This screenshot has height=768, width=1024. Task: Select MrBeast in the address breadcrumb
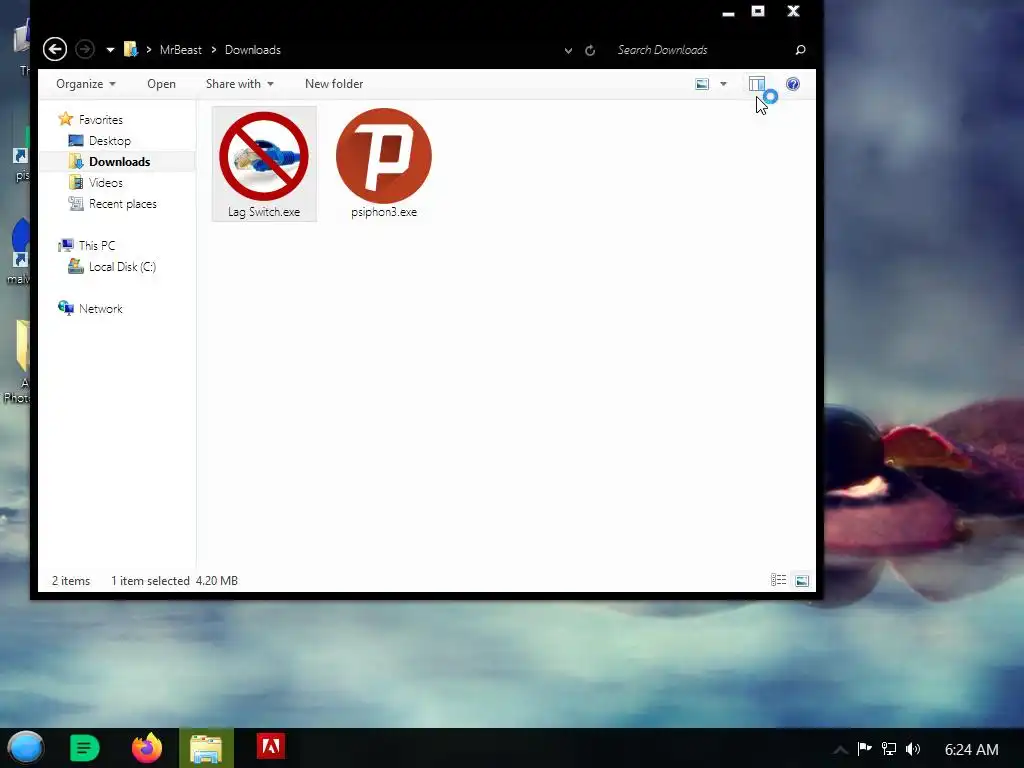click(181, 50)
